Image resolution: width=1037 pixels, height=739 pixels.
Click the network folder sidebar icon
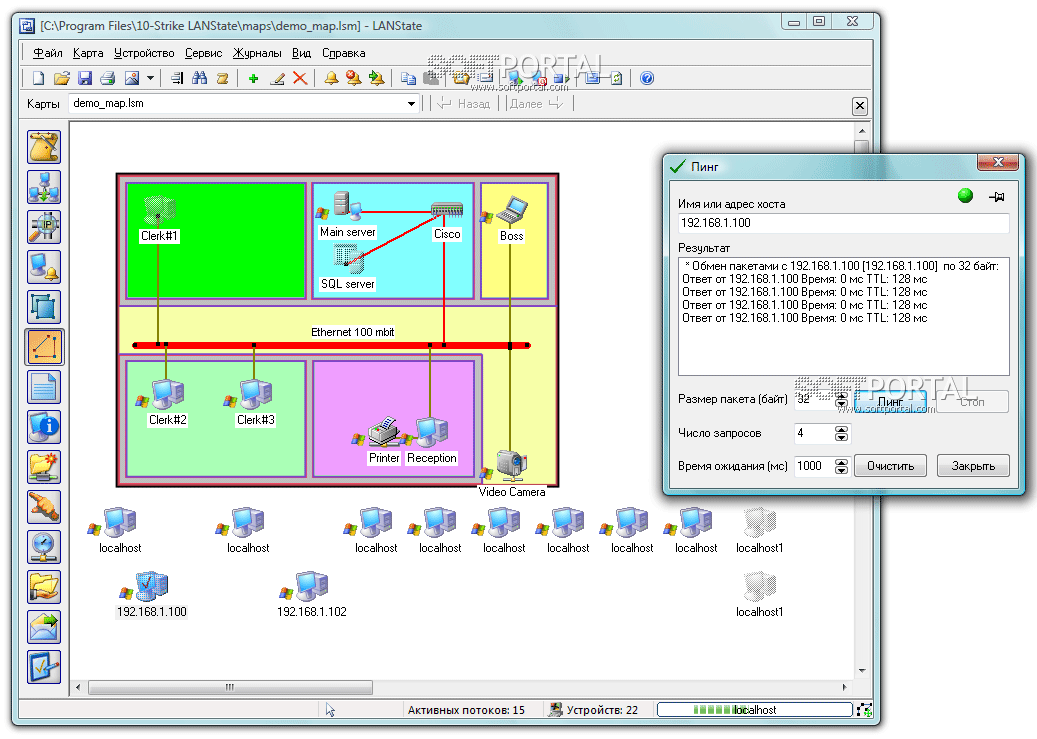pyautogui.click(x=44, y=467)
